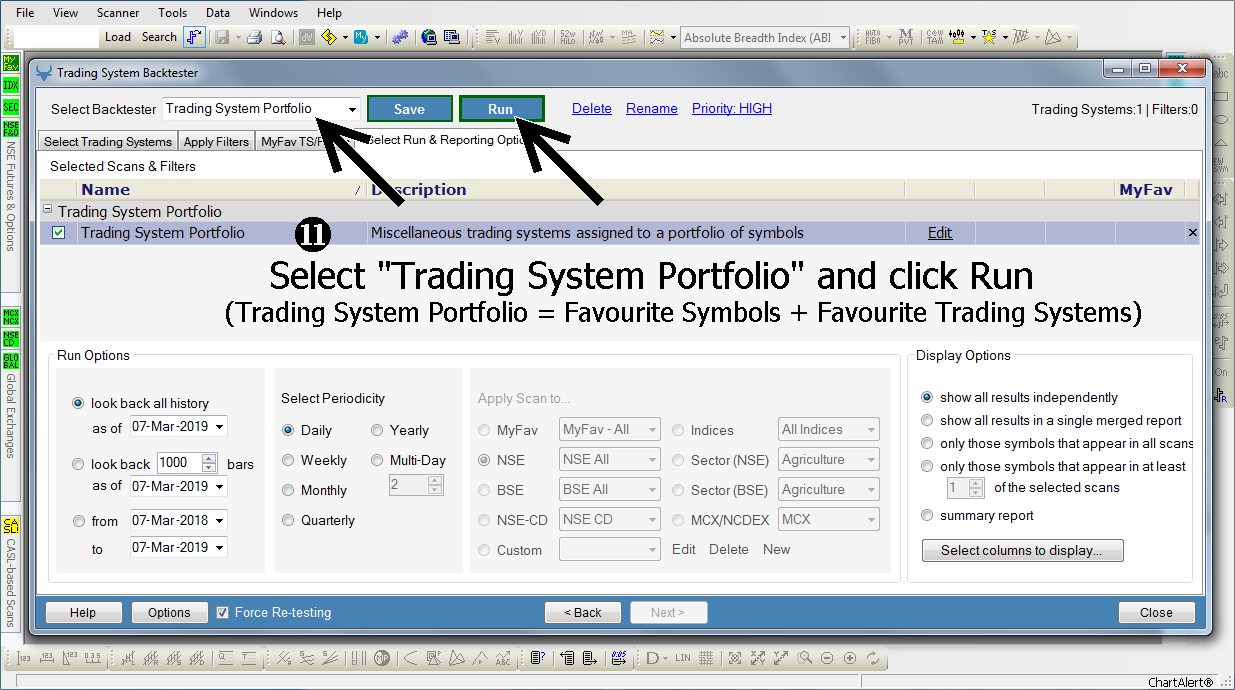Select Yearly periodicity
This screenshot has width=1235, height=690.
377,430
